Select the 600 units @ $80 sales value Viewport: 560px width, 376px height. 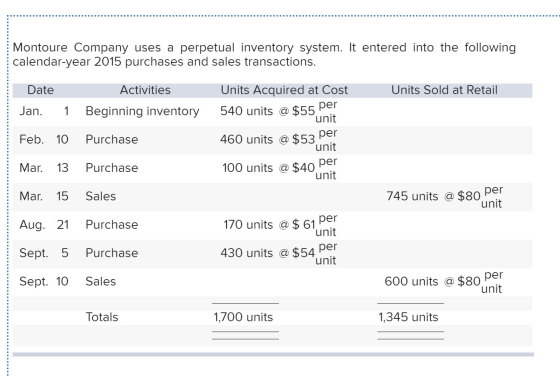(x=444, y=281)
